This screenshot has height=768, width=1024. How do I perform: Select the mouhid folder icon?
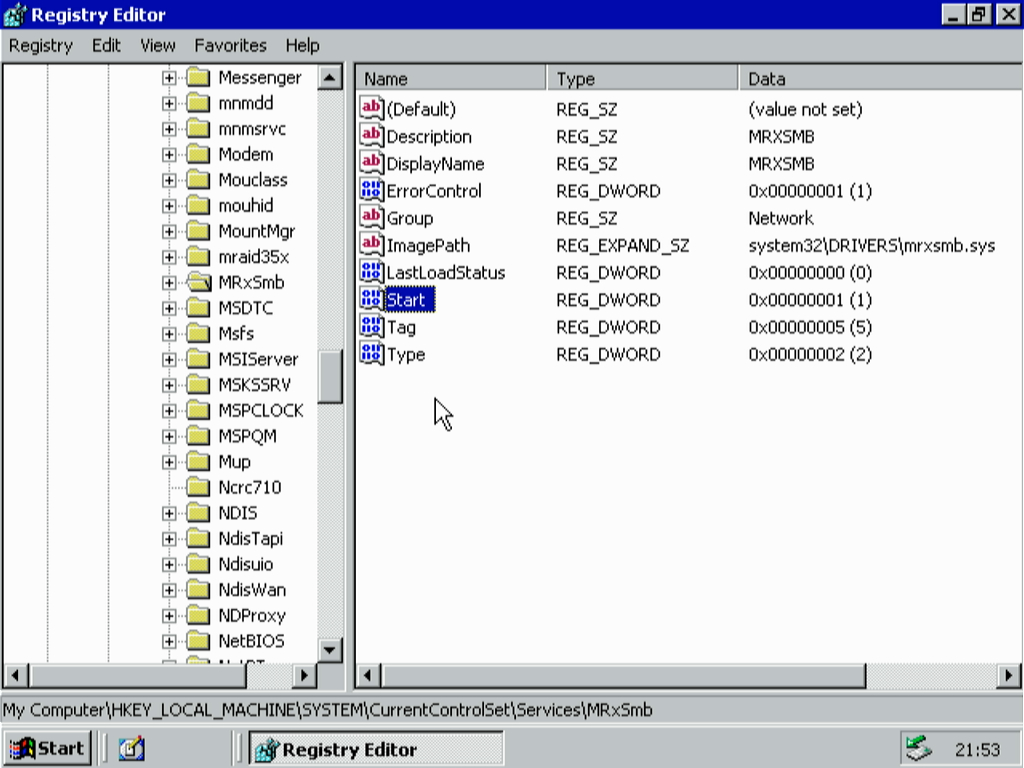[198, 206]
